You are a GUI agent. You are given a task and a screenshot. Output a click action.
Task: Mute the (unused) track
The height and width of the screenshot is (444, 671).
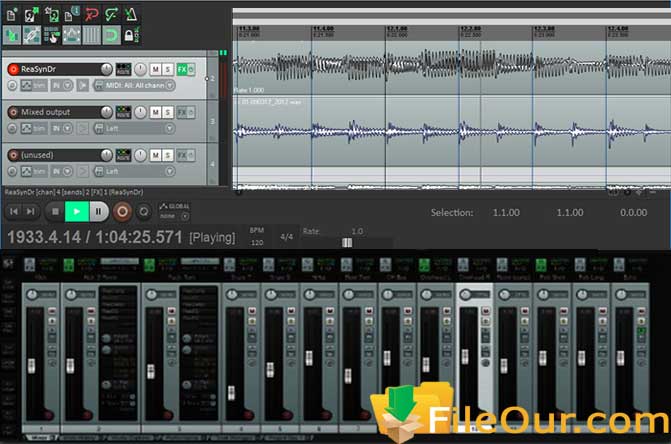click(155, 155)
